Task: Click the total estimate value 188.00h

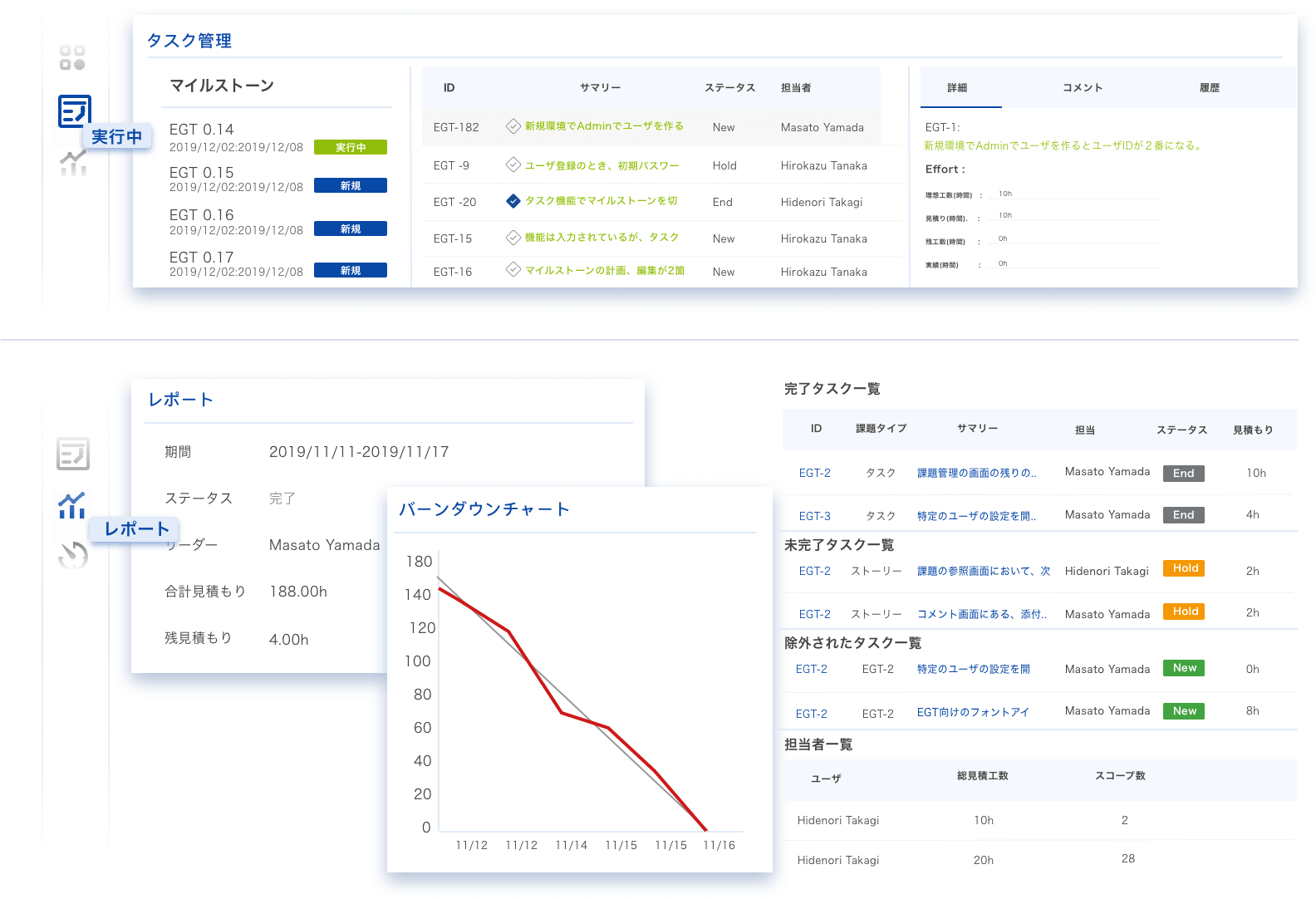Action: coord(298,592)
